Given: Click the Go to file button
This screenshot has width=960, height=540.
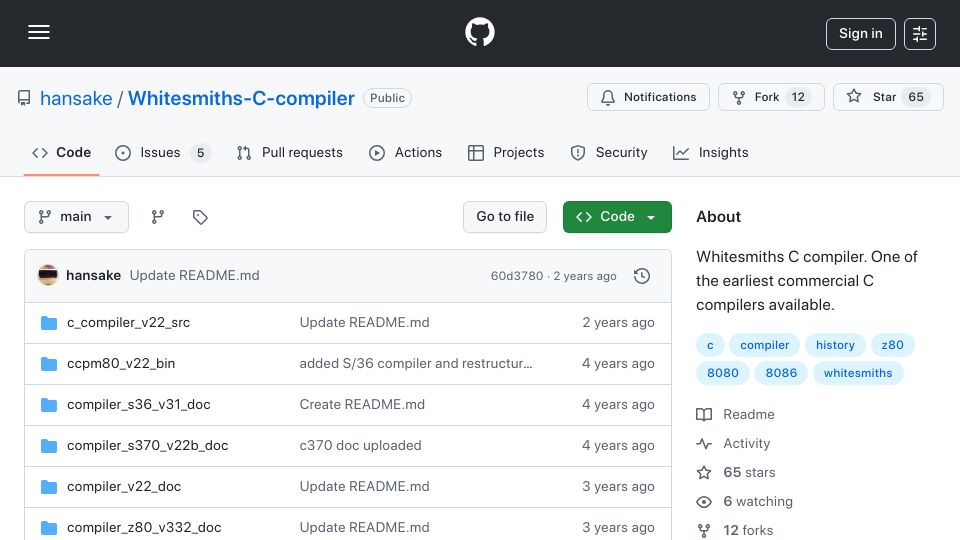Looking at the screenshot, I should [x=505, y=217].
